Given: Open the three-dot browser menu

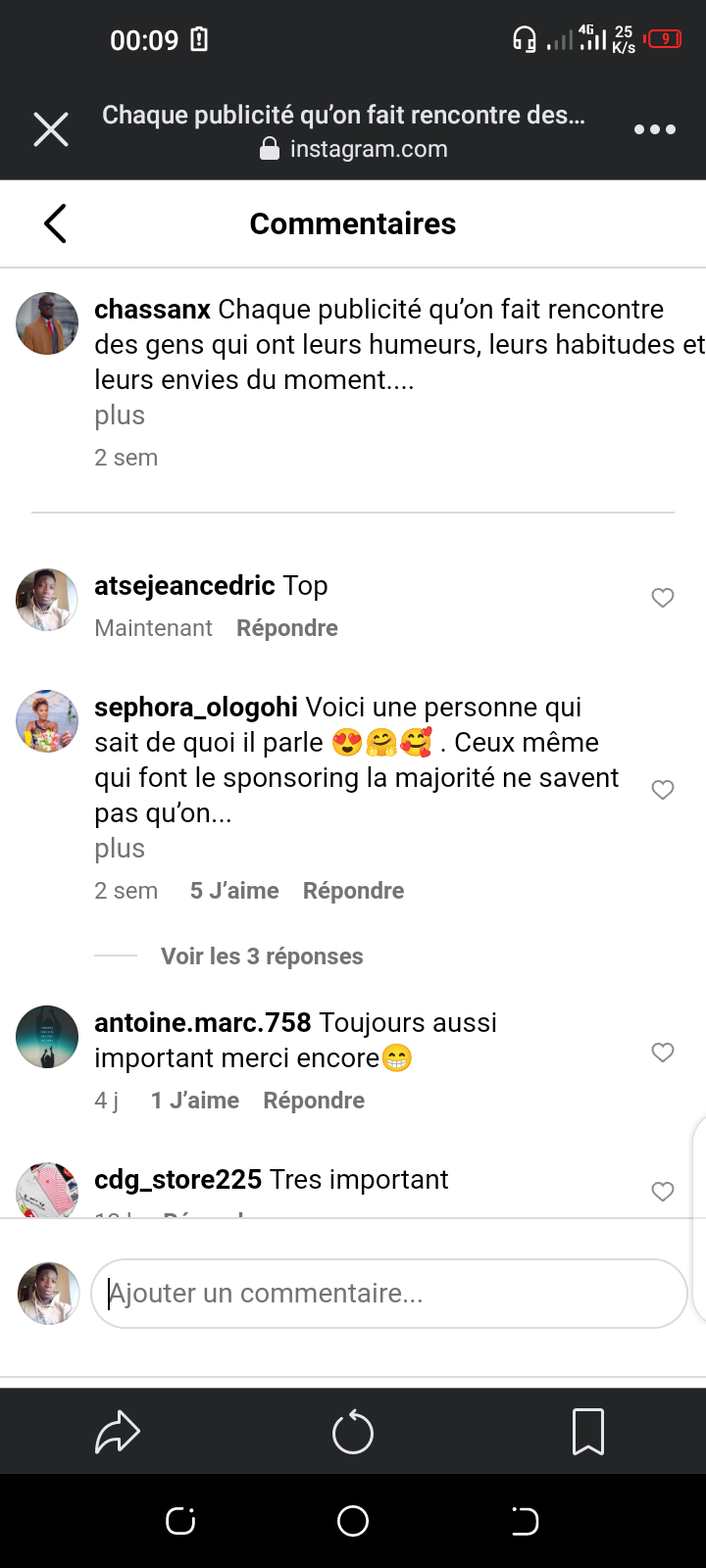Looking at the screenshot, I should tap(654, 129).
